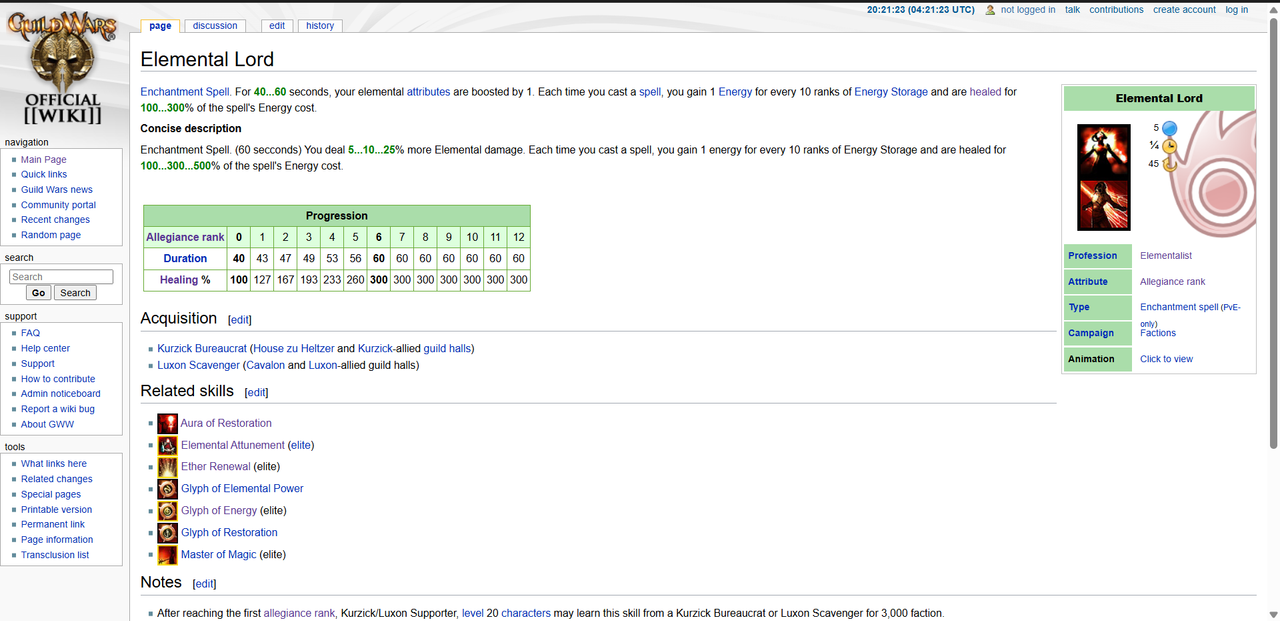Click the Guild Wars Official Wiki logo
Image resolution: width=1280 pixels, height=621 pixels.
62,68
